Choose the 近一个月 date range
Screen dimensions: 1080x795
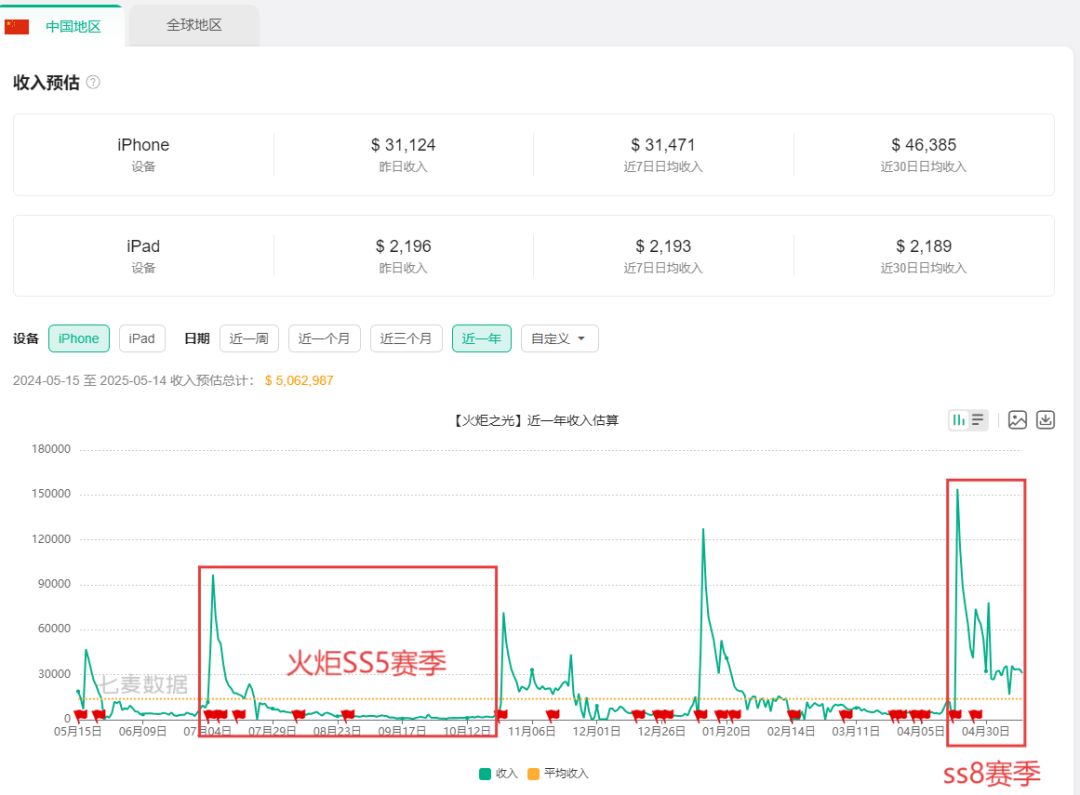coord(324,338)
